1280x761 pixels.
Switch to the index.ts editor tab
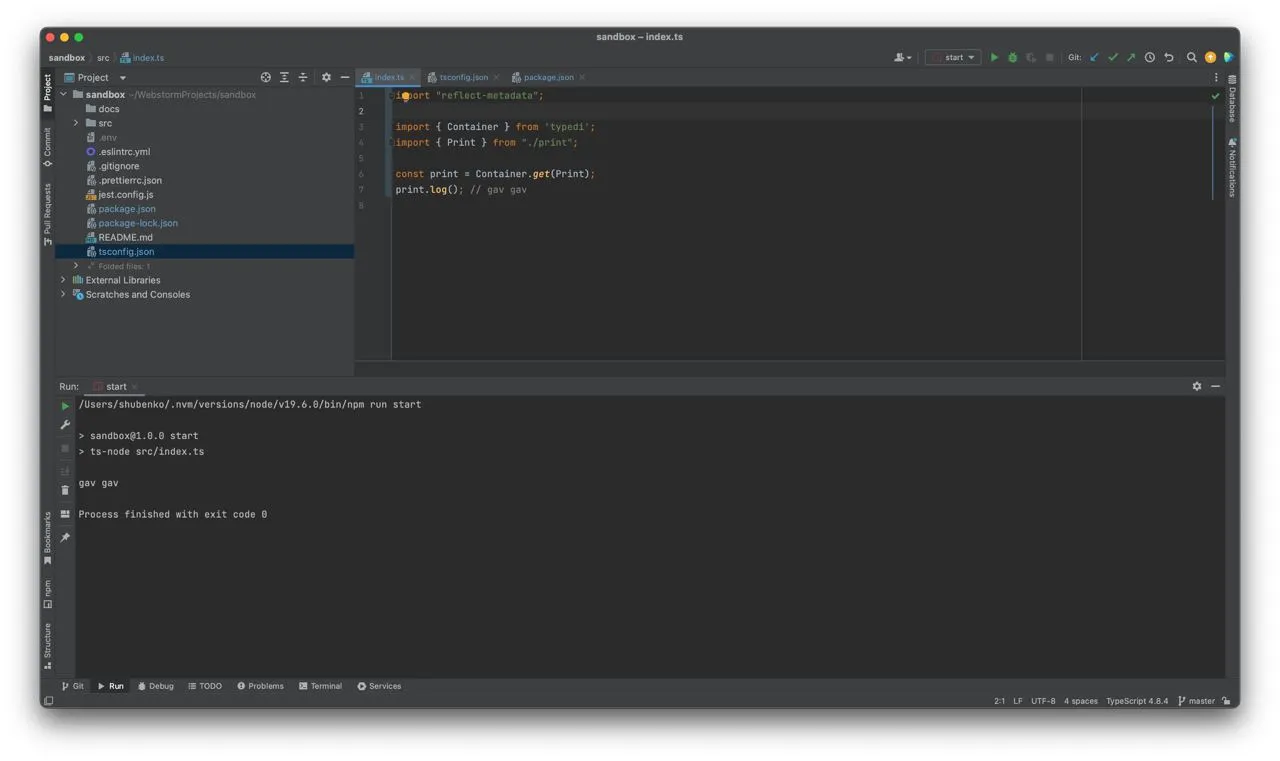point(388,77)
